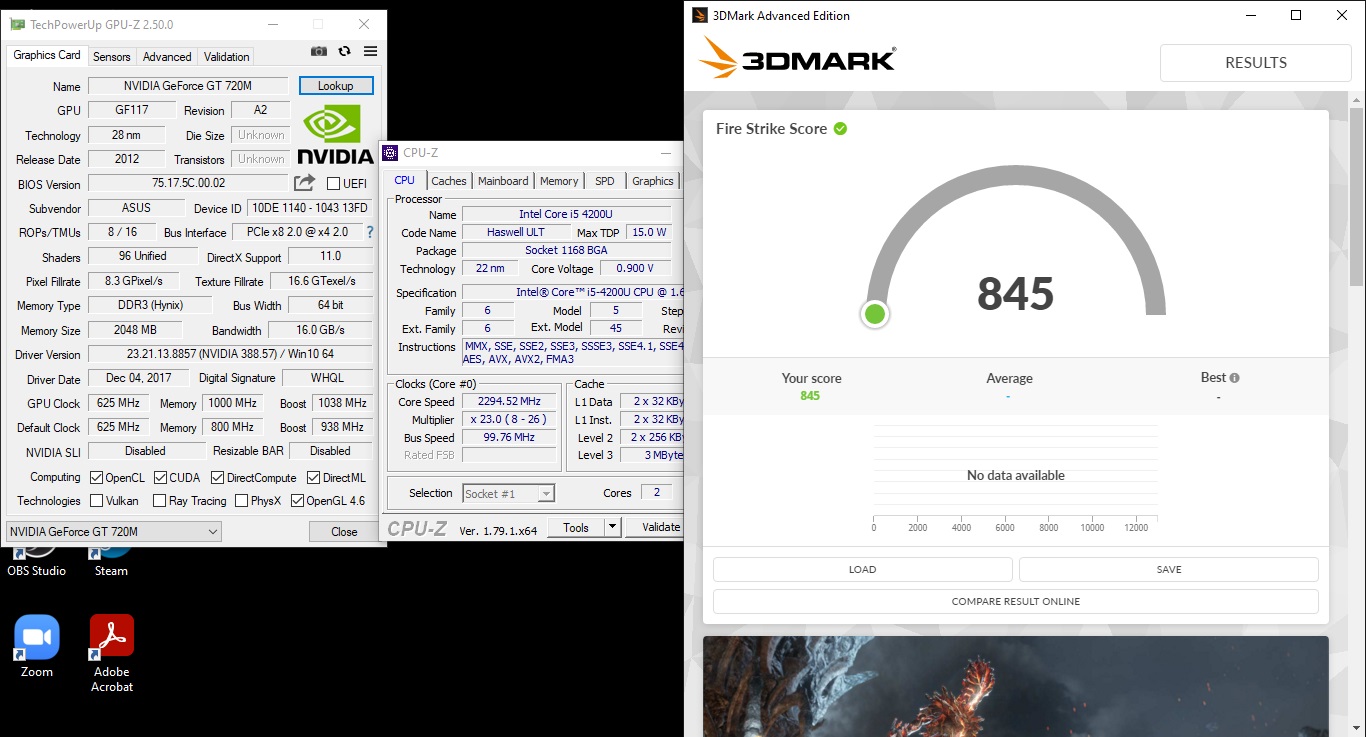Click the green dot on the score gauge
The image size is (1366, 737).
pyautogui.click(x=875, y=314)
